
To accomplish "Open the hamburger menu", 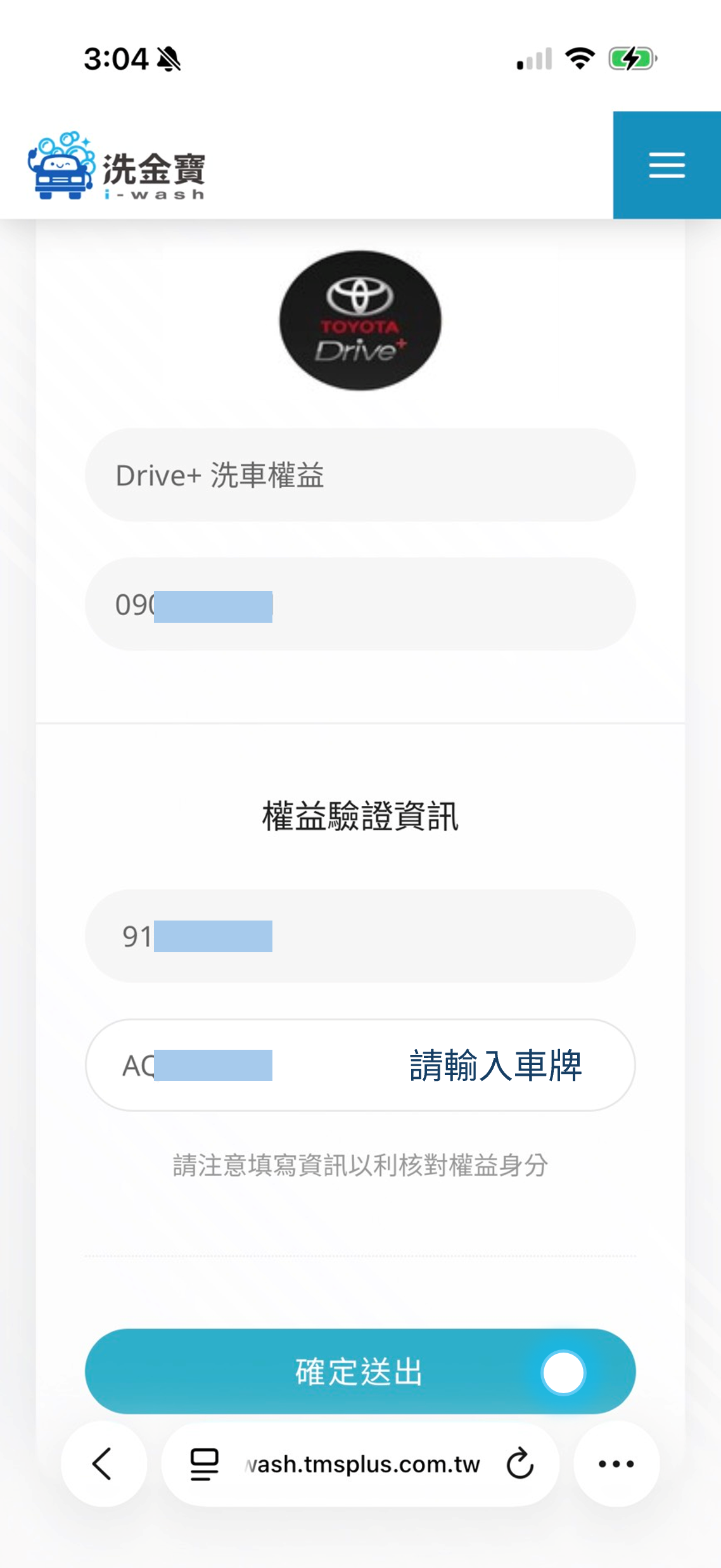I will click(x=667, y=165).
